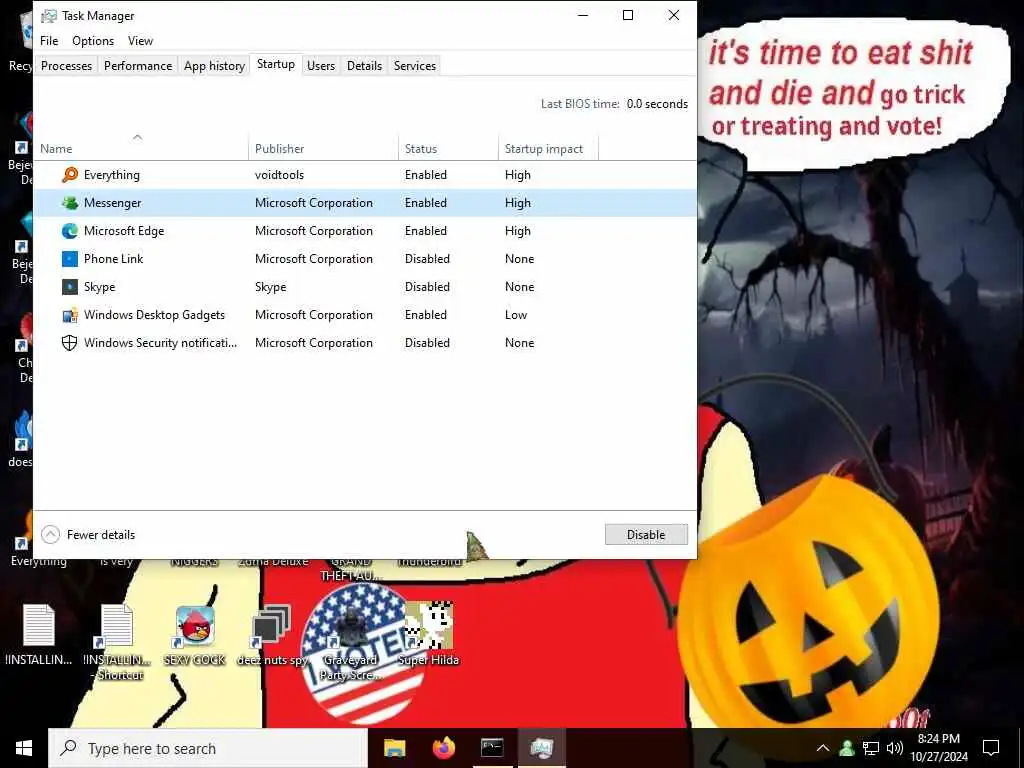Open the View menu
The height and width of the screenshot is (768, 1024).
pyautogui.click(x=140, y=40)
